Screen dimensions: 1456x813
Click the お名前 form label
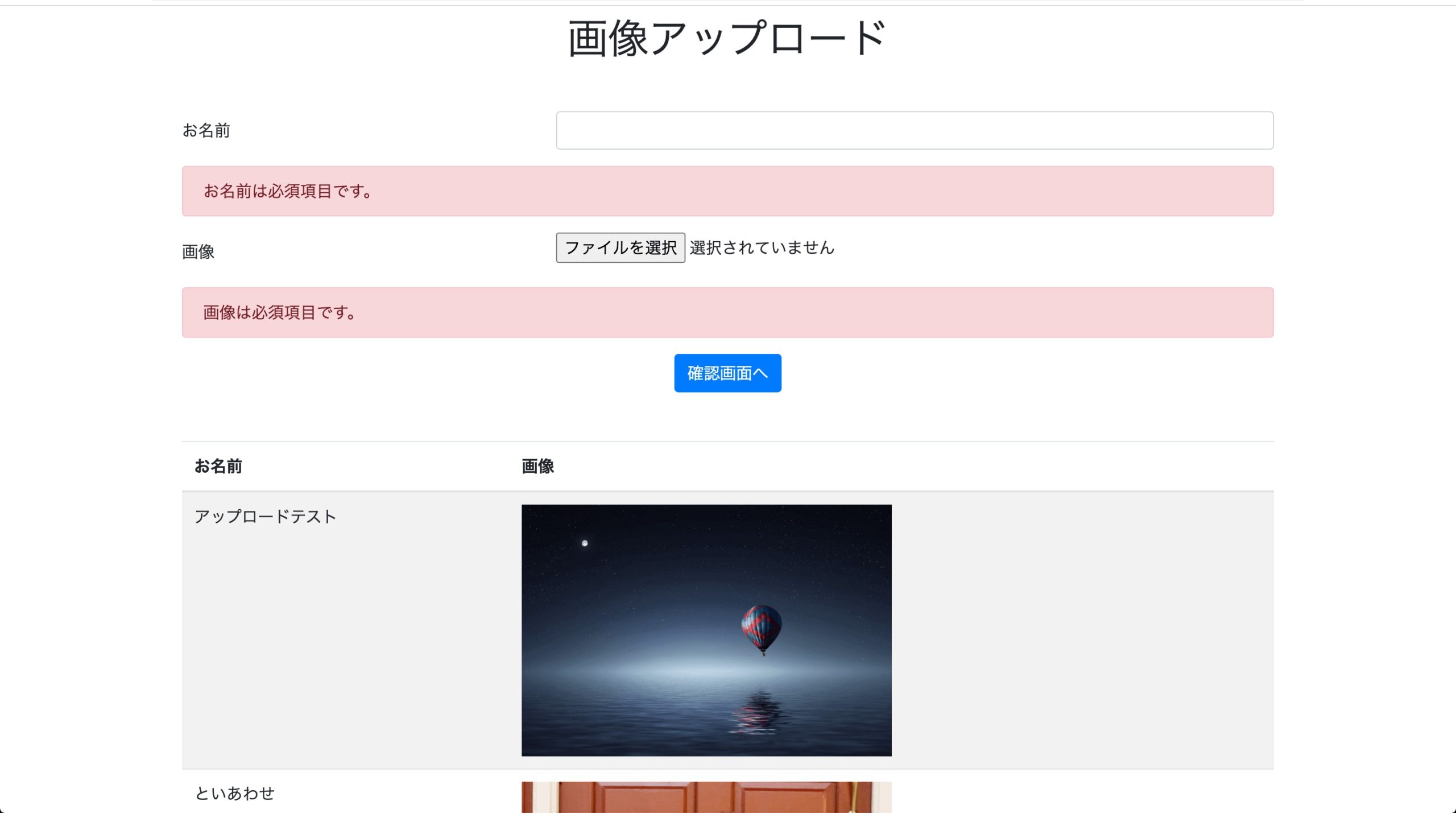[205, 131]
